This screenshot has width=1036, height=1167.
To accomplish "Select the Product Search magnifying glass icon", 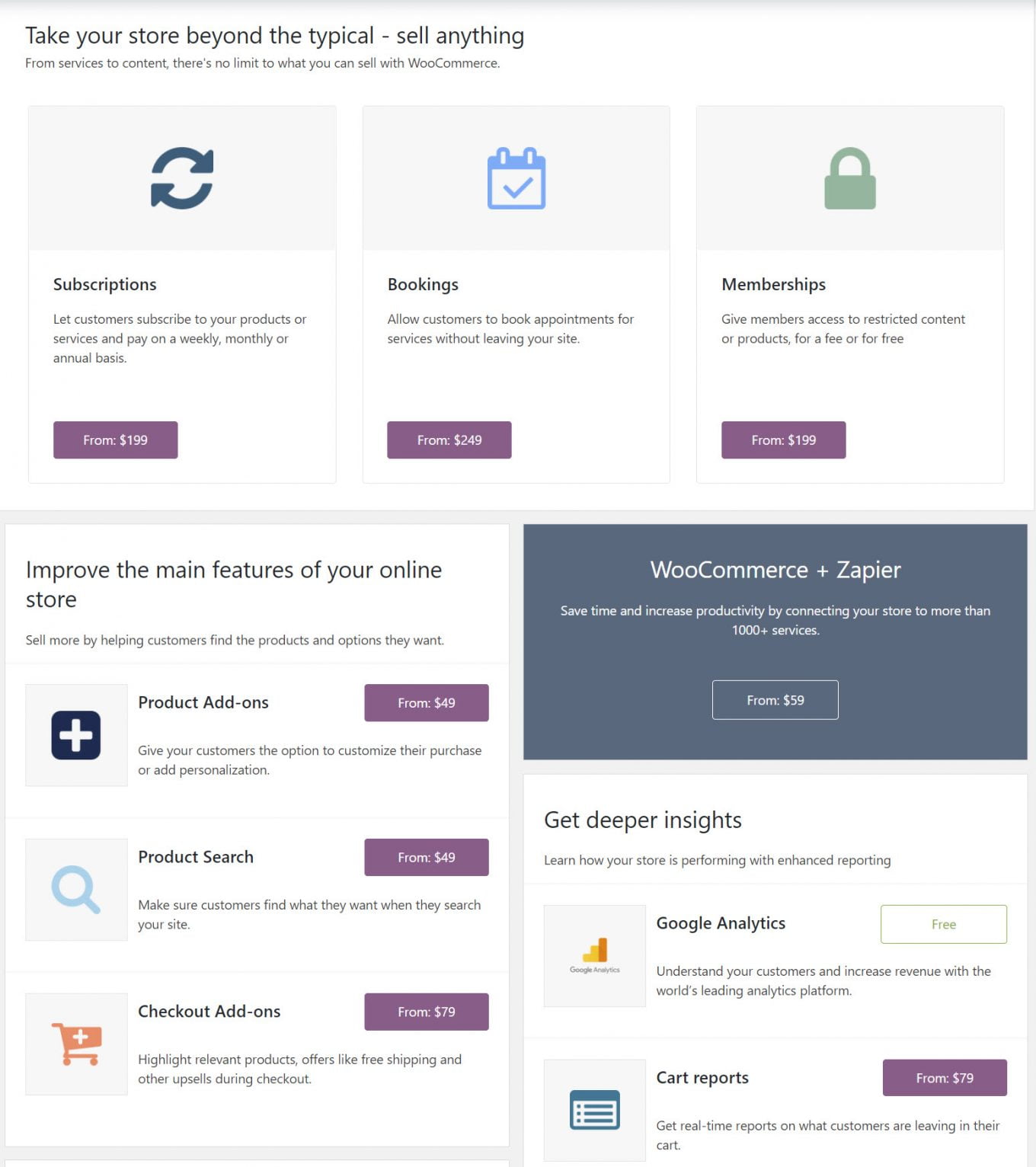I will tap(75, 888).
